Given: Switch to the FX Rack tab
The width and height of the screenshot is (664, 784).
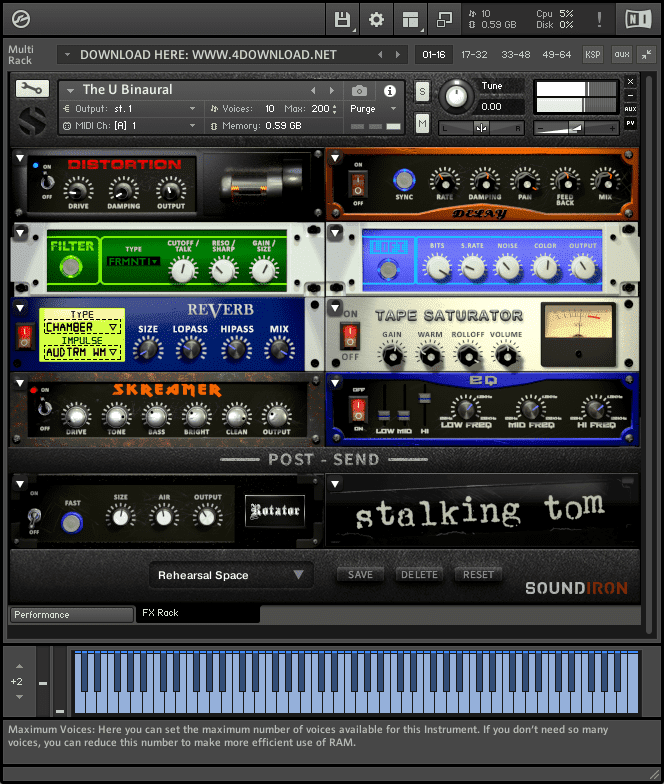Looking at the screenshot, I should tap(198, 613).
